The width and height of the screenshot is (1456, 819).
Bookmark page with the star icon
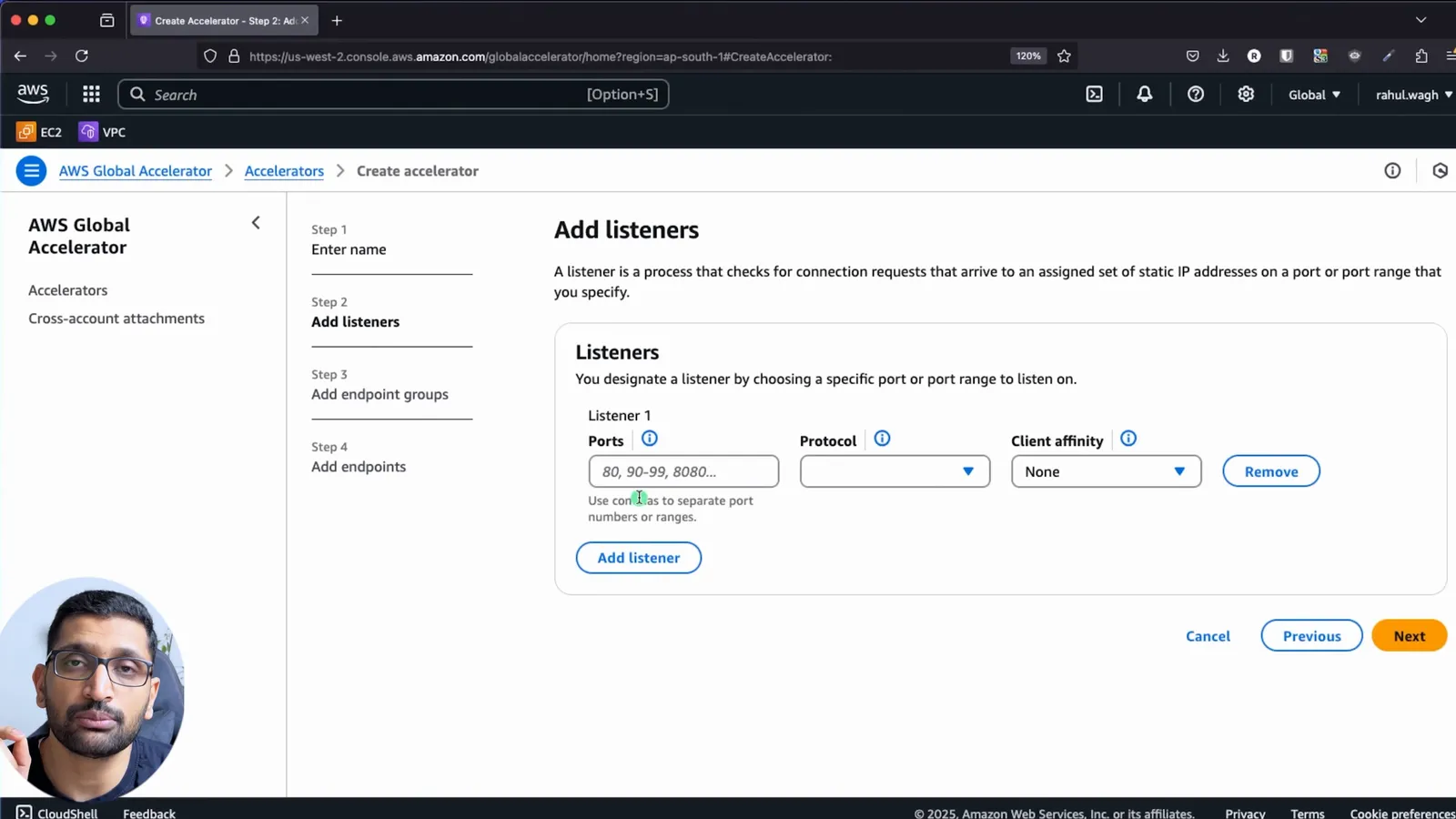1064,56
